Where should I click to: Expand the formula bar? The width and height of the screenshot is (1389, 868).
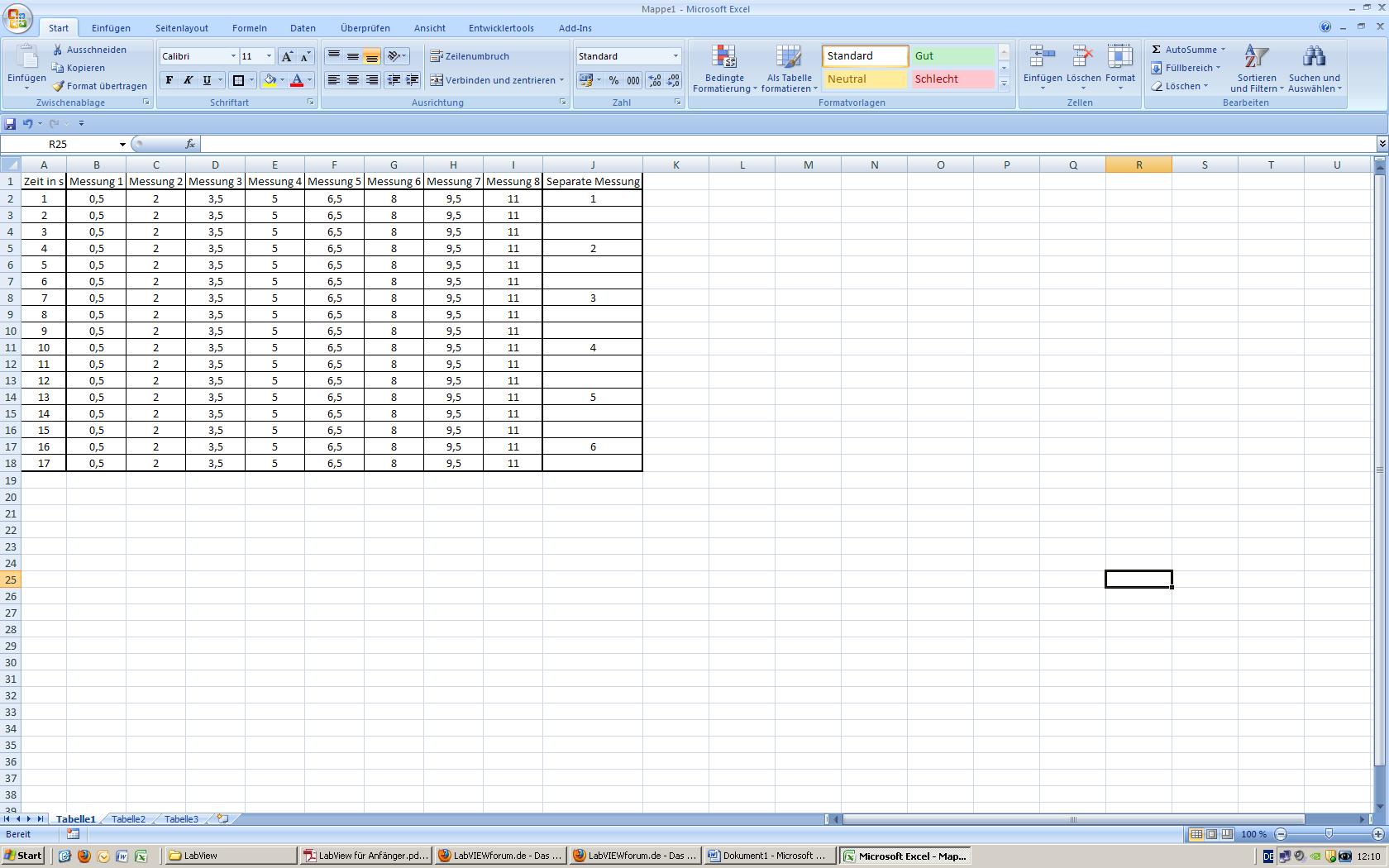(1382, 145)
